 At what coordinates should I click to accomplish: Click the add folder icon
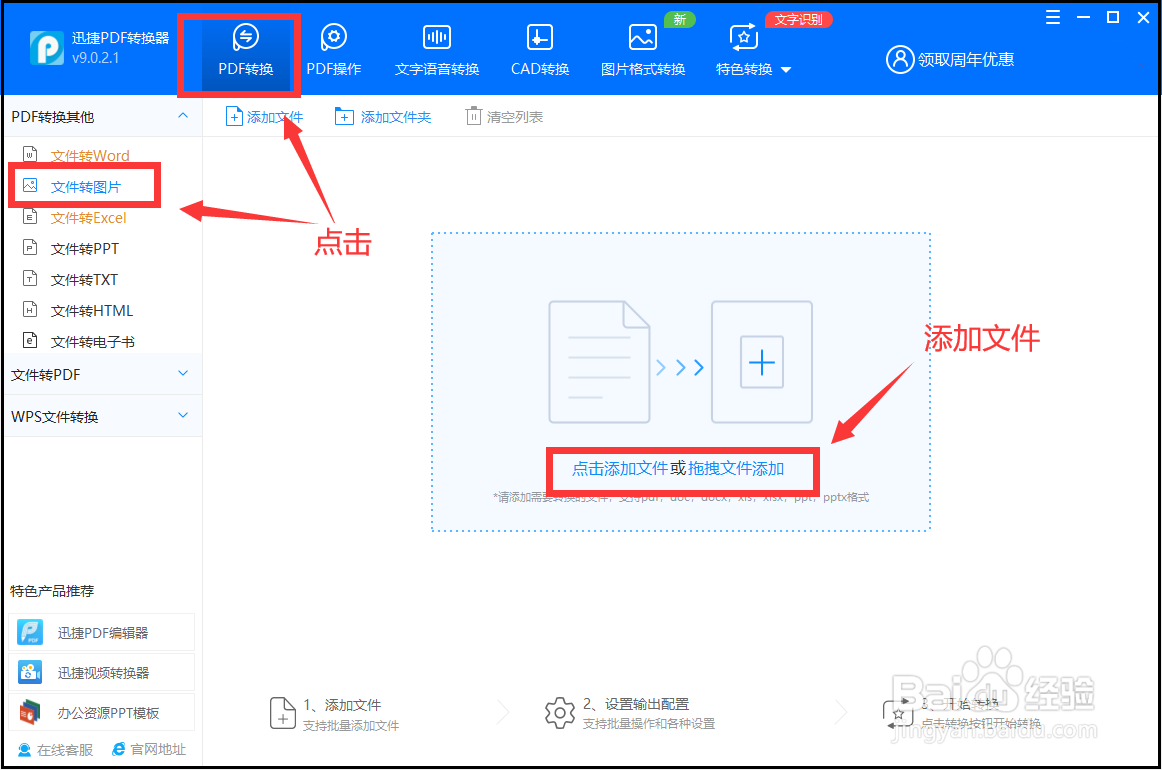[x=344, y=116]
